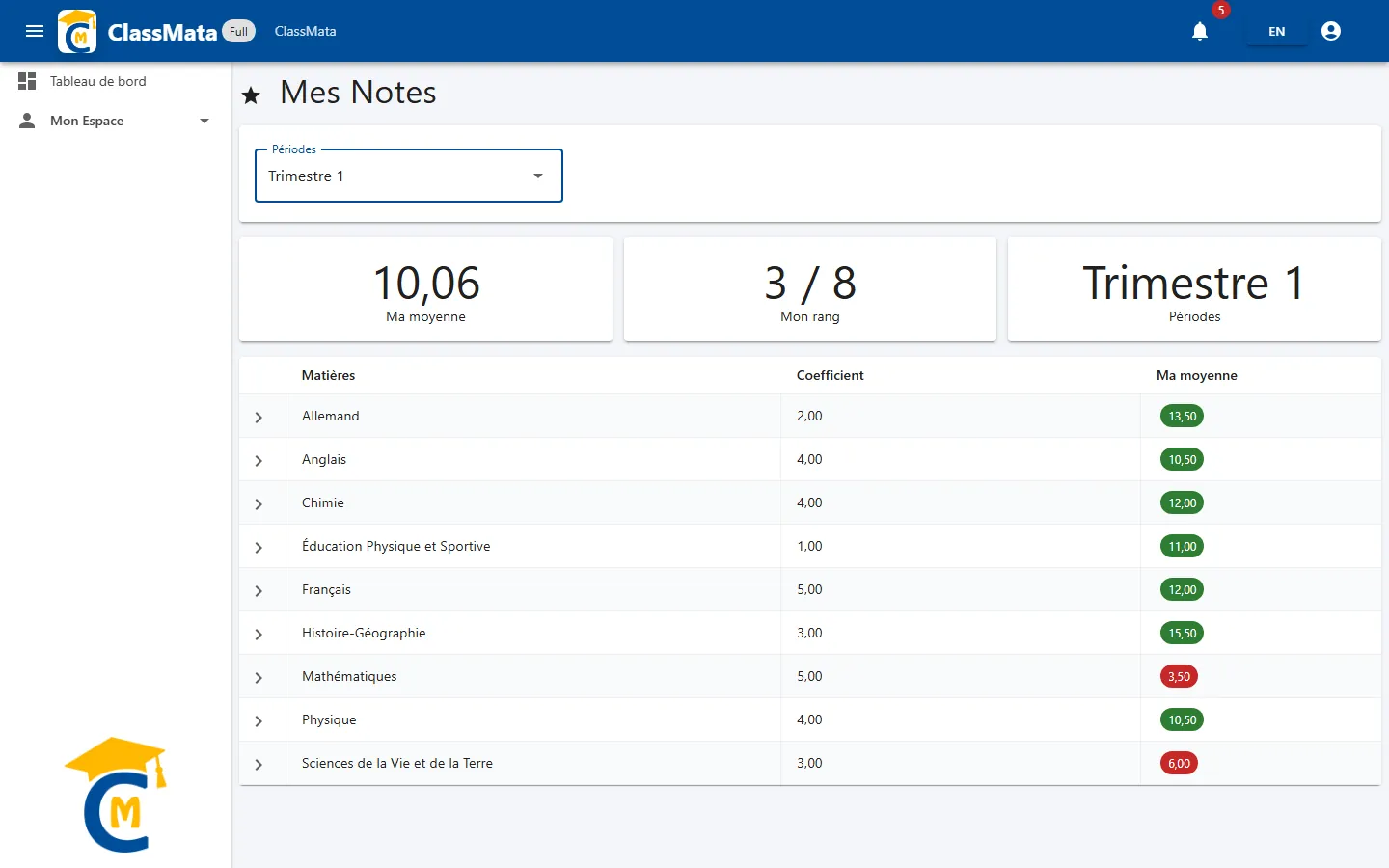The width and height of the screenshot is (1389, 868).
Task: Expand the Allemand row details
Action: click(259, 417)
